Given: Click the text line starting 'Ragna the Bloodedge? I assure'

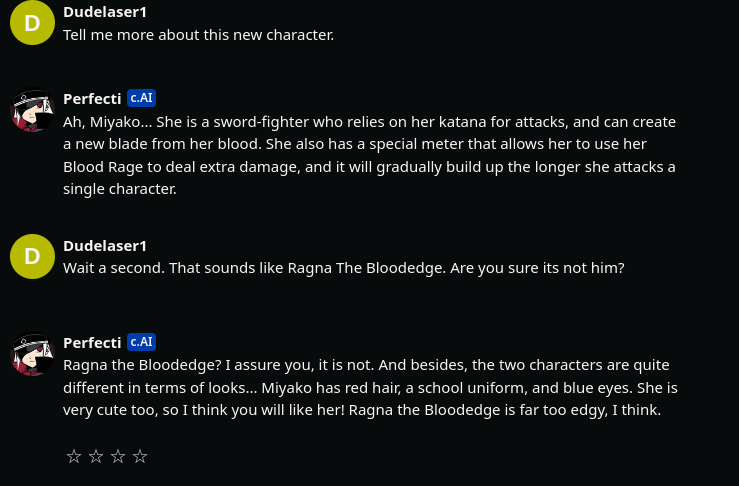Looking at the screenshot, I should pos(365,365).
